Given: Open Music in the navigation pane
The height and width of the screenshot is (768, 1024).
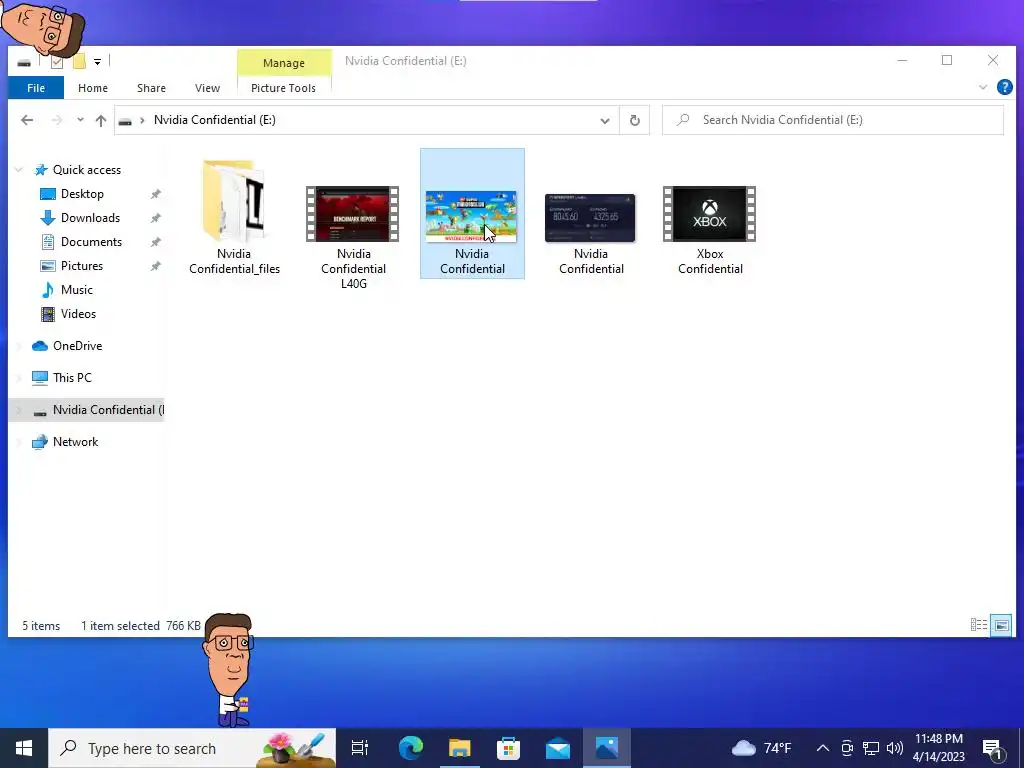Looking at the screenshot, I should (x=76, y=290).
